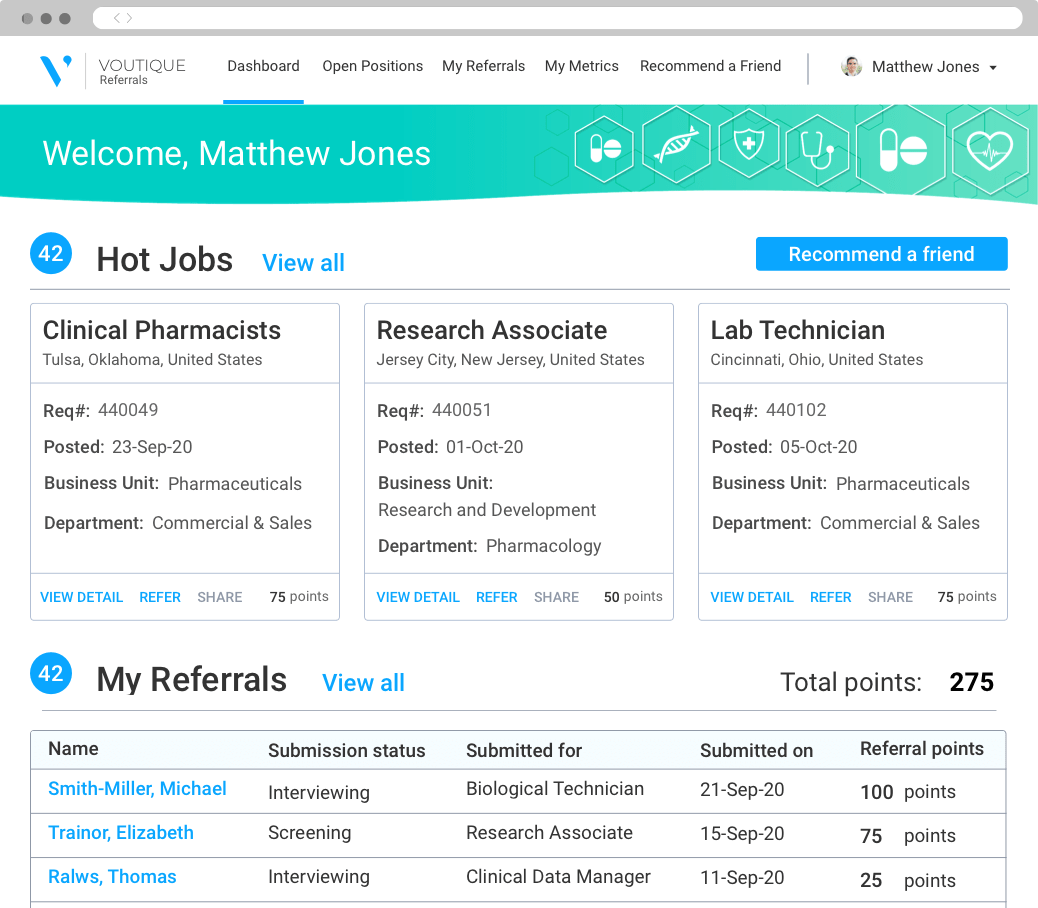View detail for Research Associate job

418,597
